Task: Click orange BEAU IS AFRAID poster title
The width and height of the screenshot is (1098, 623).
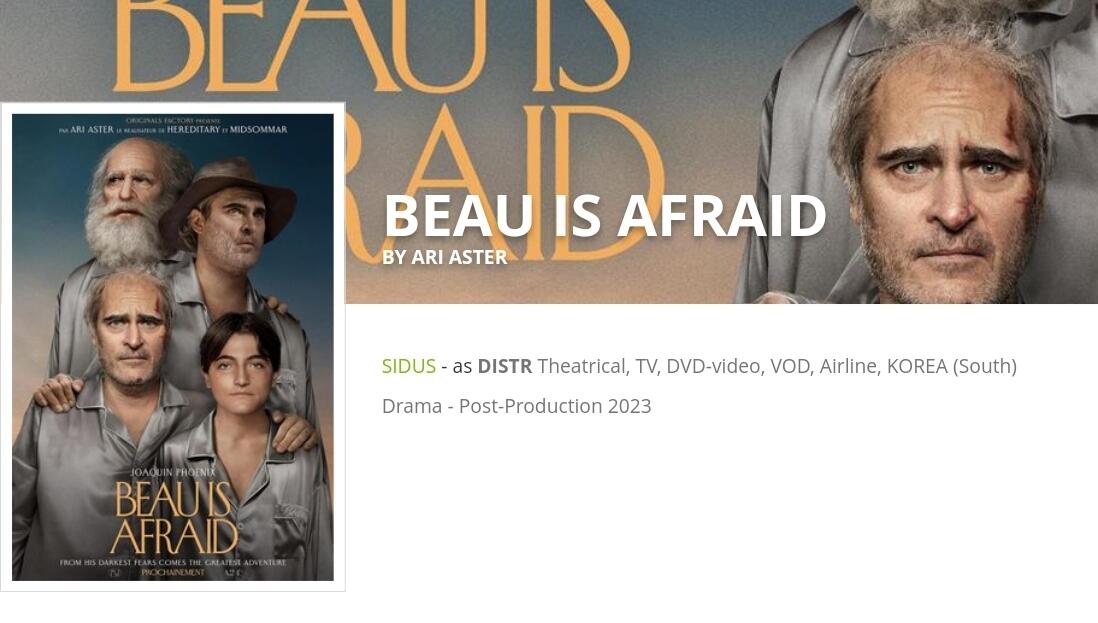Action: click(x=173, y=519)
